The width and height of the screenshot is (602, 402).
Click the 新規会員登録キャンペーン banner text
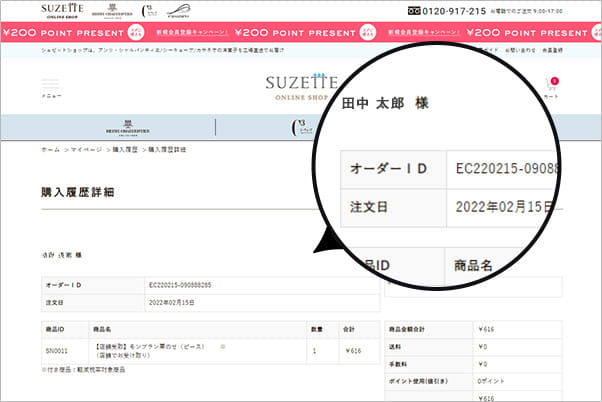[191, 31]
